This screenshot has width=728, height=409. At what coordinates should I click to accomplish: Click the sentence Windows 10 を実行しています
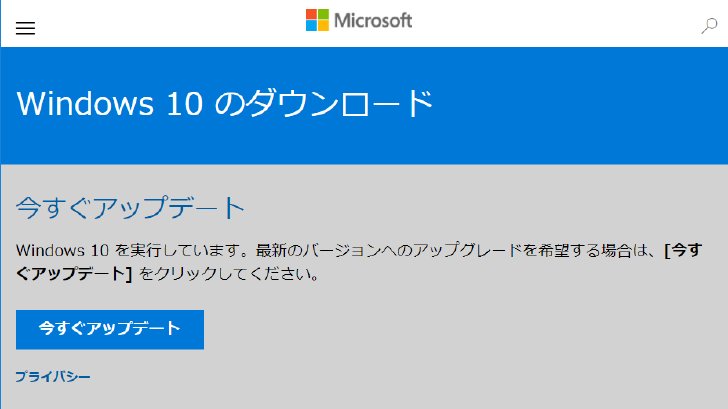pyautogui.click(x=127, y=251)
